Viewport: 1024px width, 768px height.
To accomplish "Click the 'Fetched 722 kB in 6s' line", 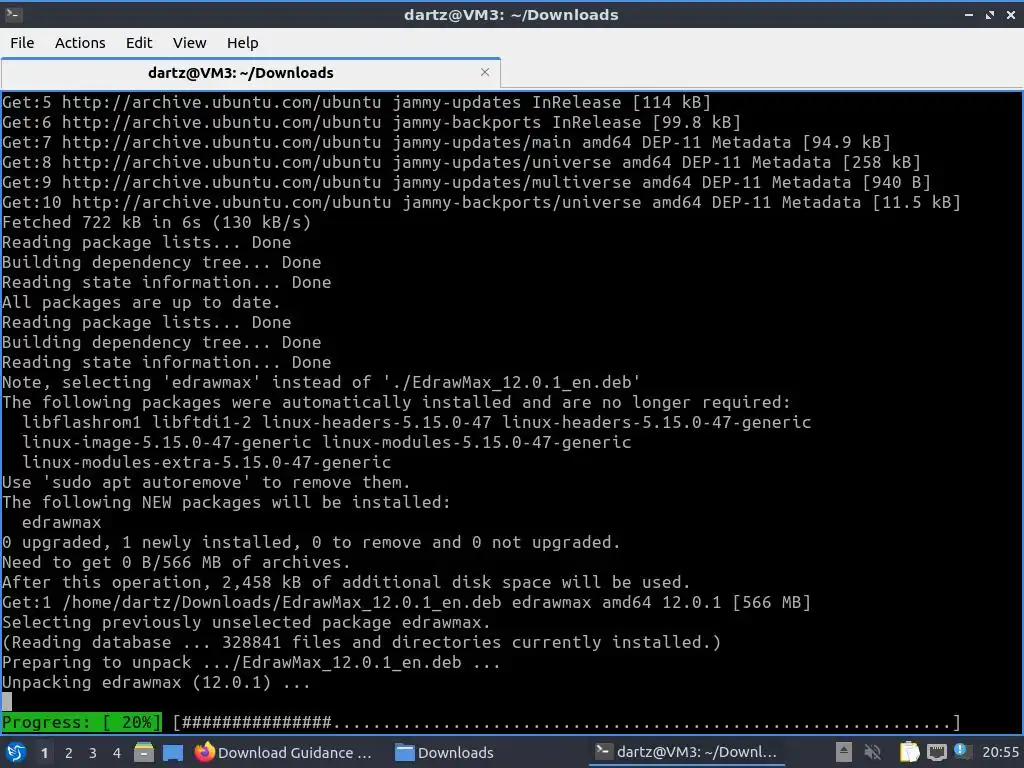I will 156,223.
